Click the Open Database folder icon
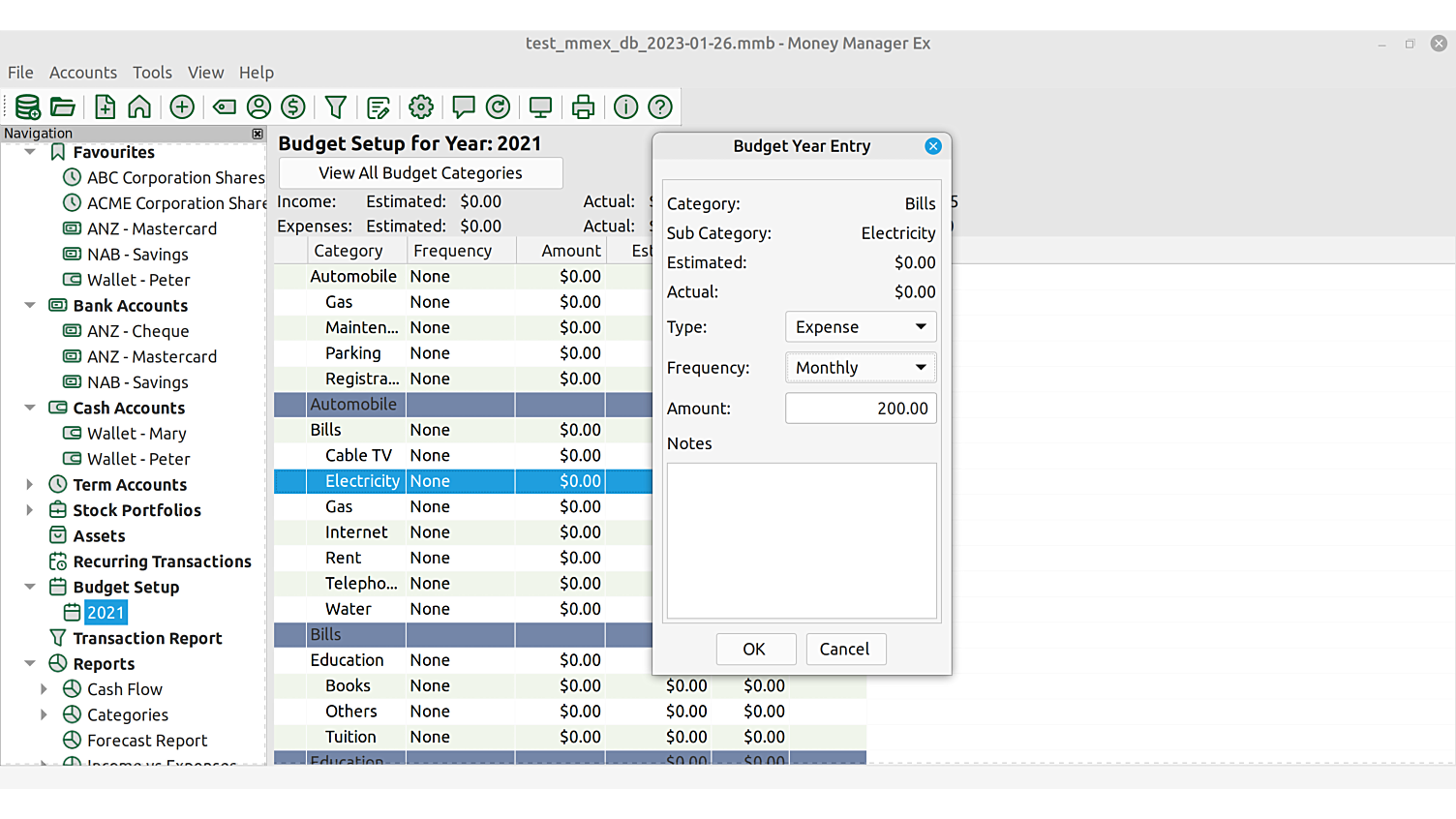 coord(63,106)
